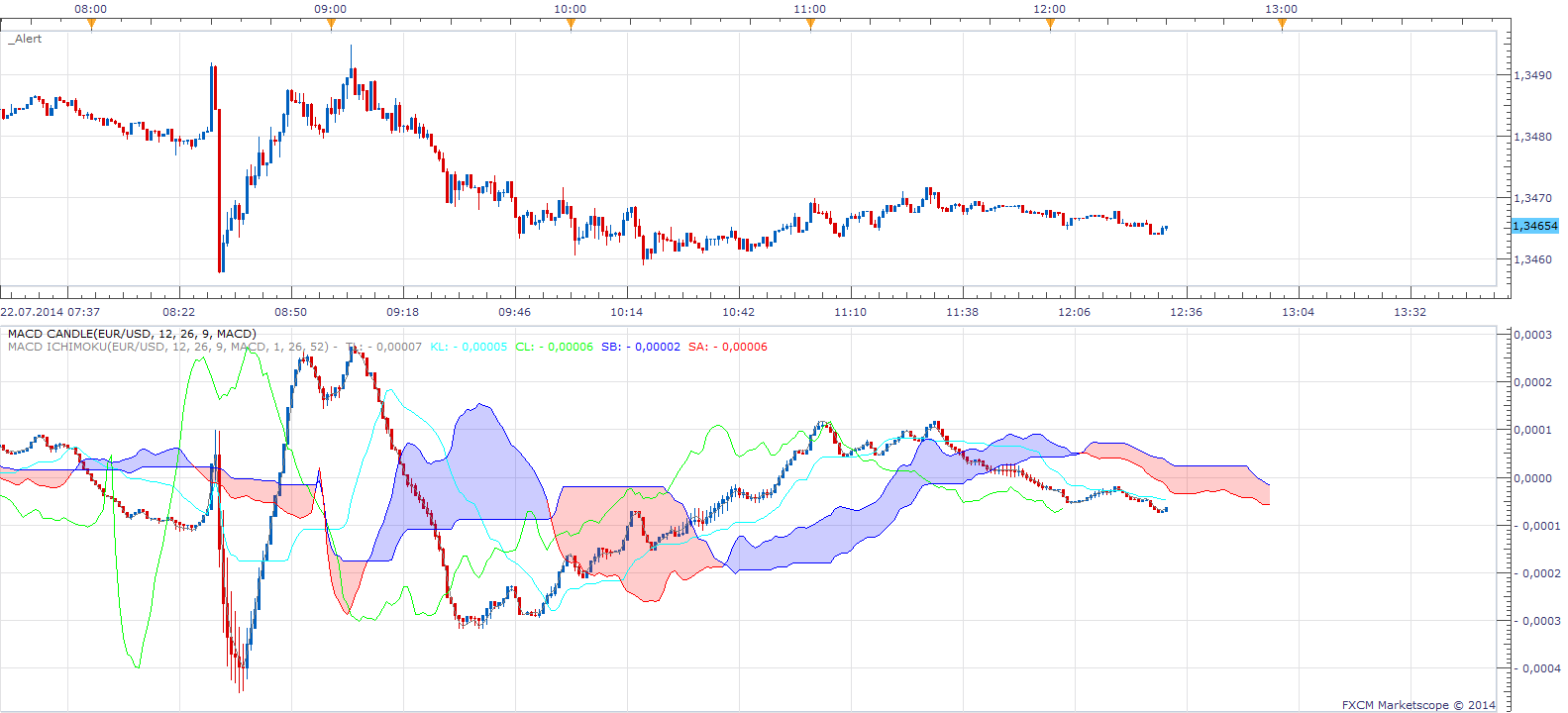1568x713 pixels.
Task: Click the 1,3460 price axis label
Action: [1533, 259]
